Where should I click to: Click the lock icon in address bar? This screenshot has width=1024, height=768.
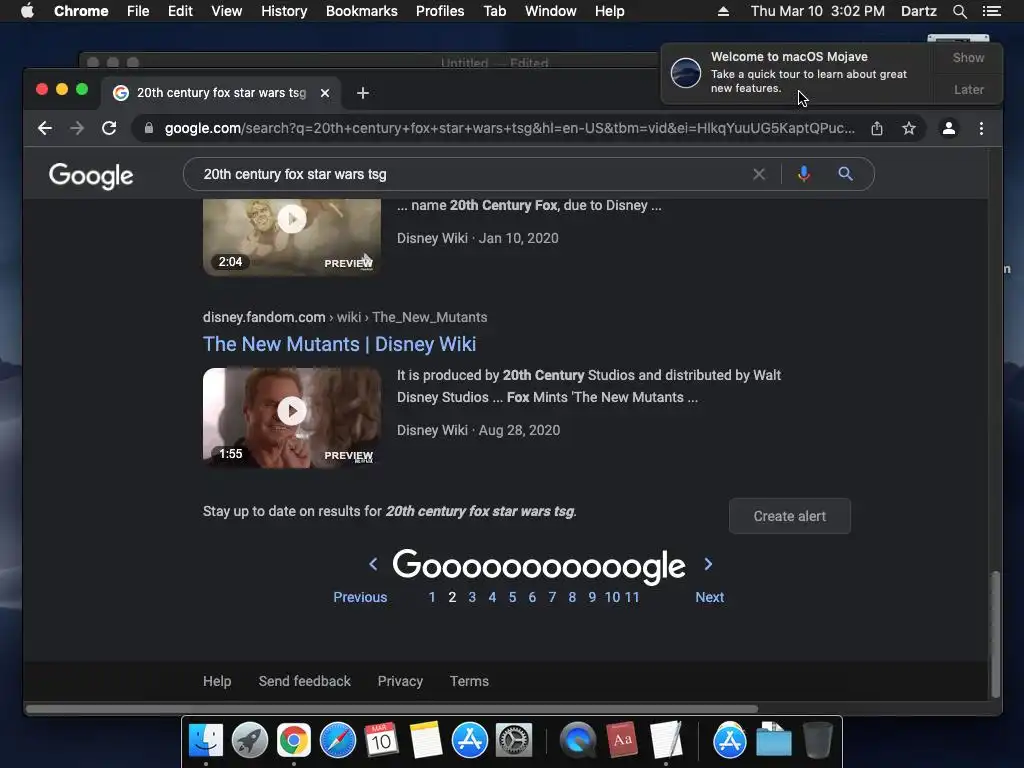pyautogui.click(x=149, y=128)
